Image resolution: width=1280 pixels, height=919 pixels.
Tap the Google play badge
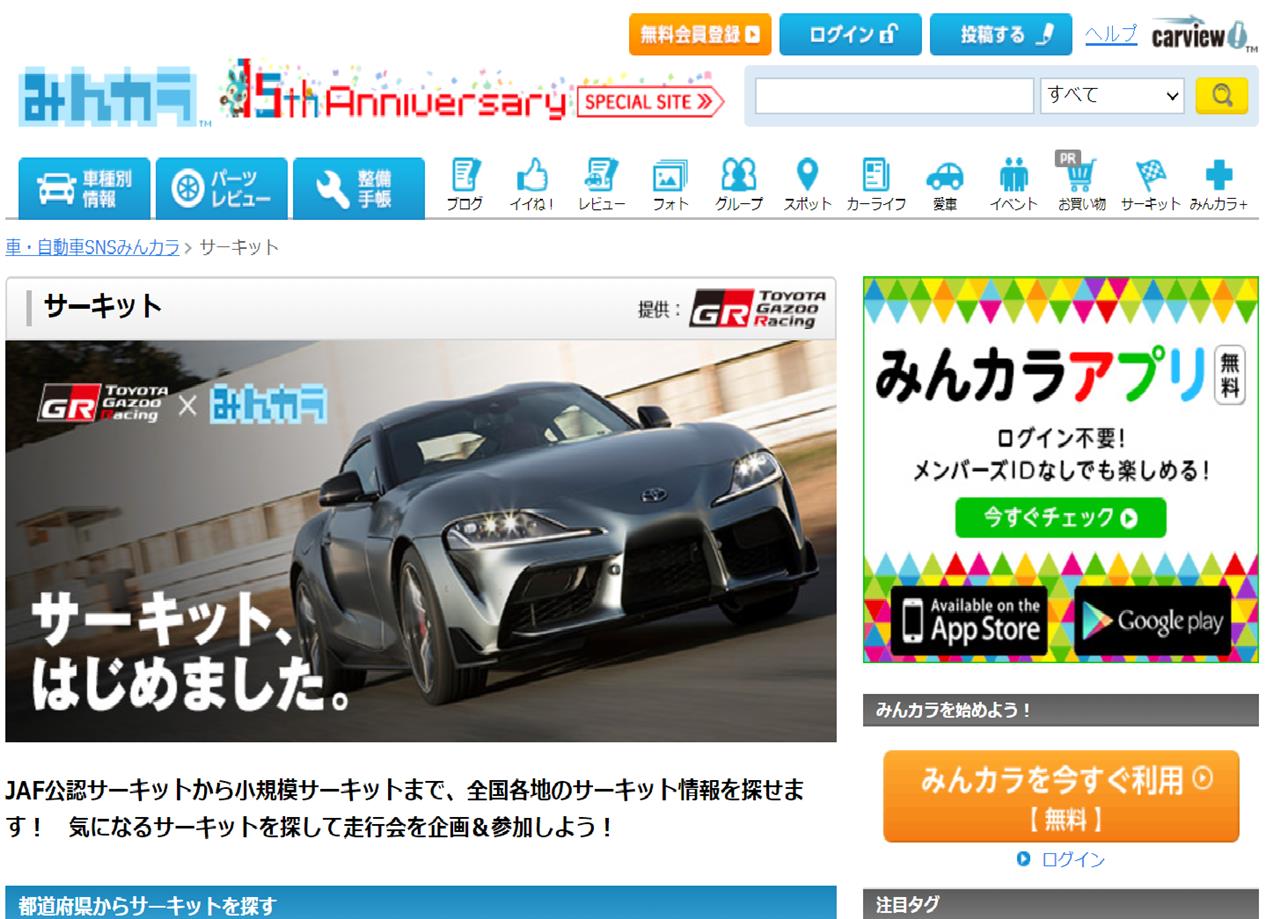(1153, 621)
